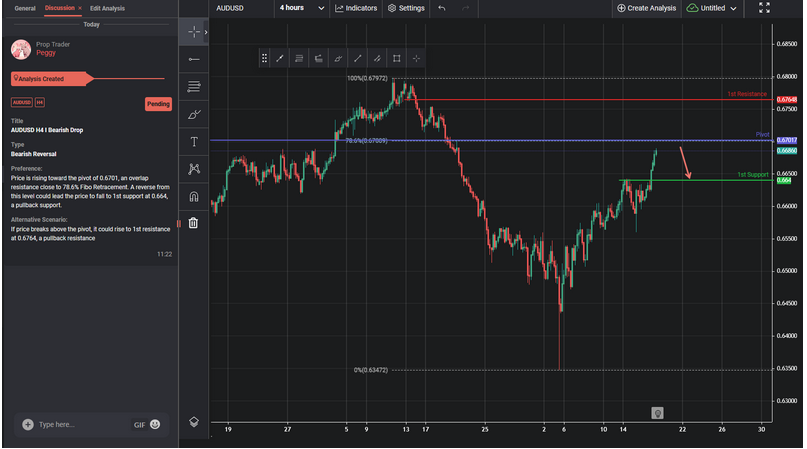
Task: Select Fib retracement in floating toolbar
Action: click(299, 58)
